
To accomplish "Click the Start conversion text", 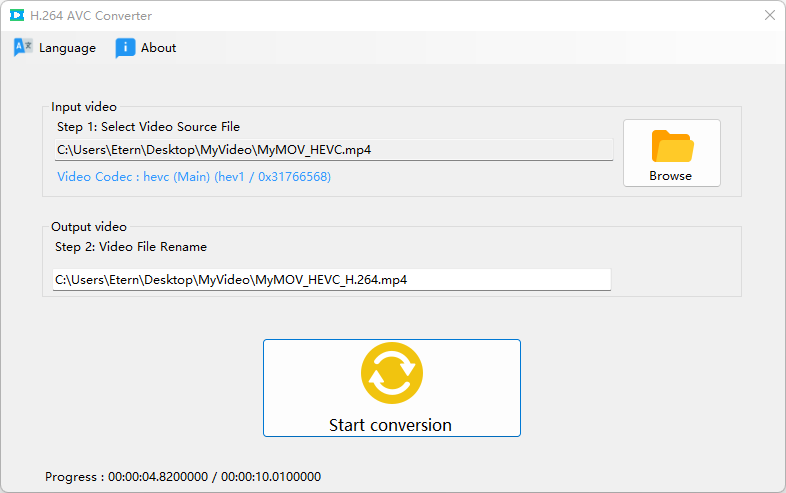I will pyautogui.click(x=390, y=425).
